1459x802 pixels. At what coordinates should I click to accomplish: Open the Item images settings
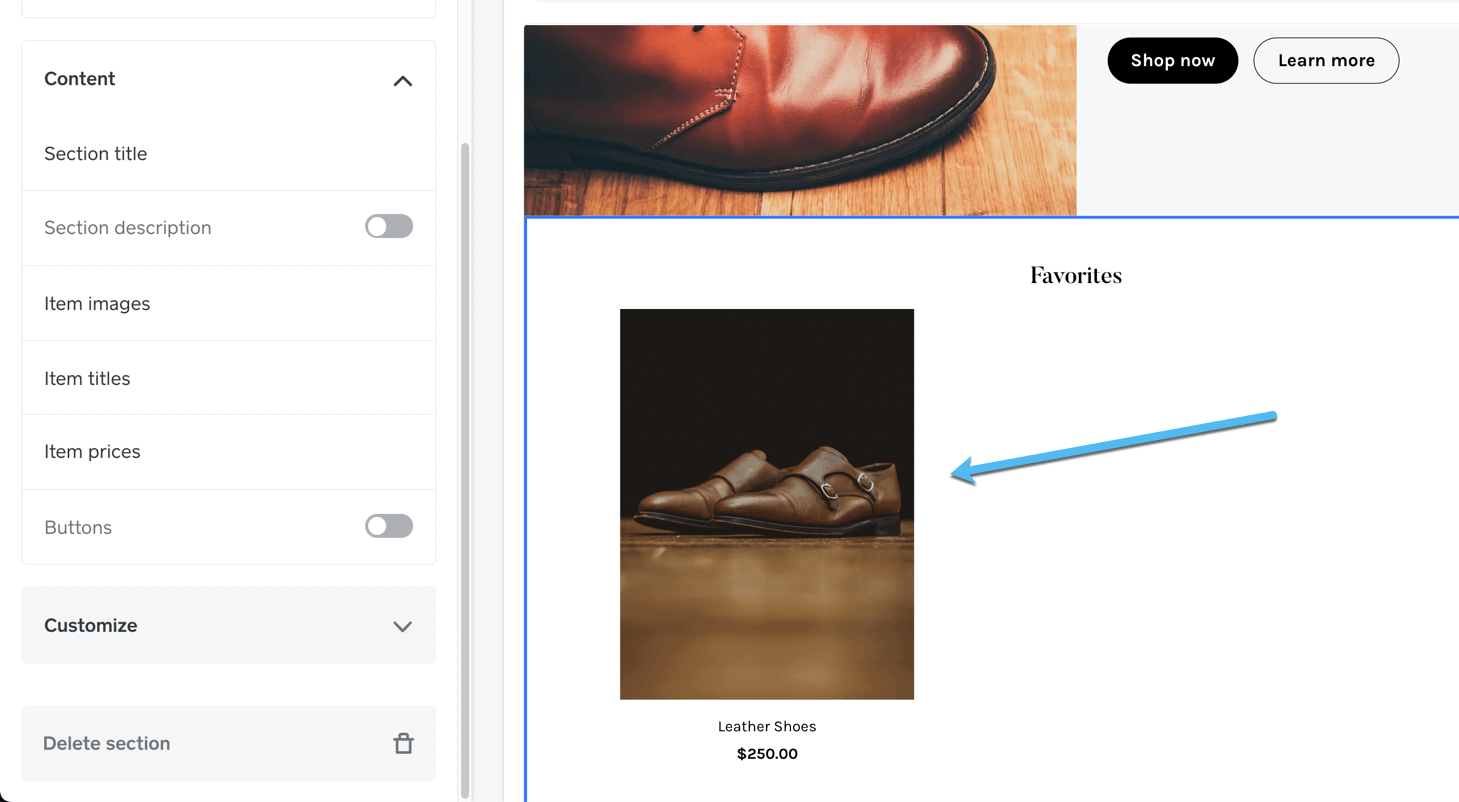tap(97, 303)
